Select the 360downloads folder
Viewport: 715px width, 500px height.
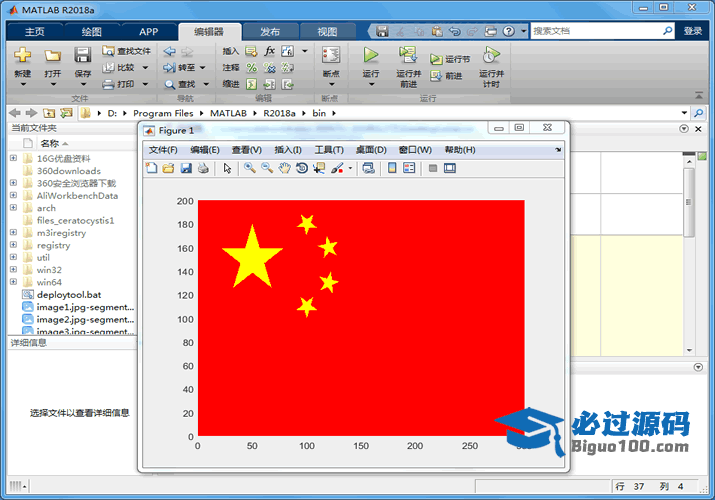68,171
